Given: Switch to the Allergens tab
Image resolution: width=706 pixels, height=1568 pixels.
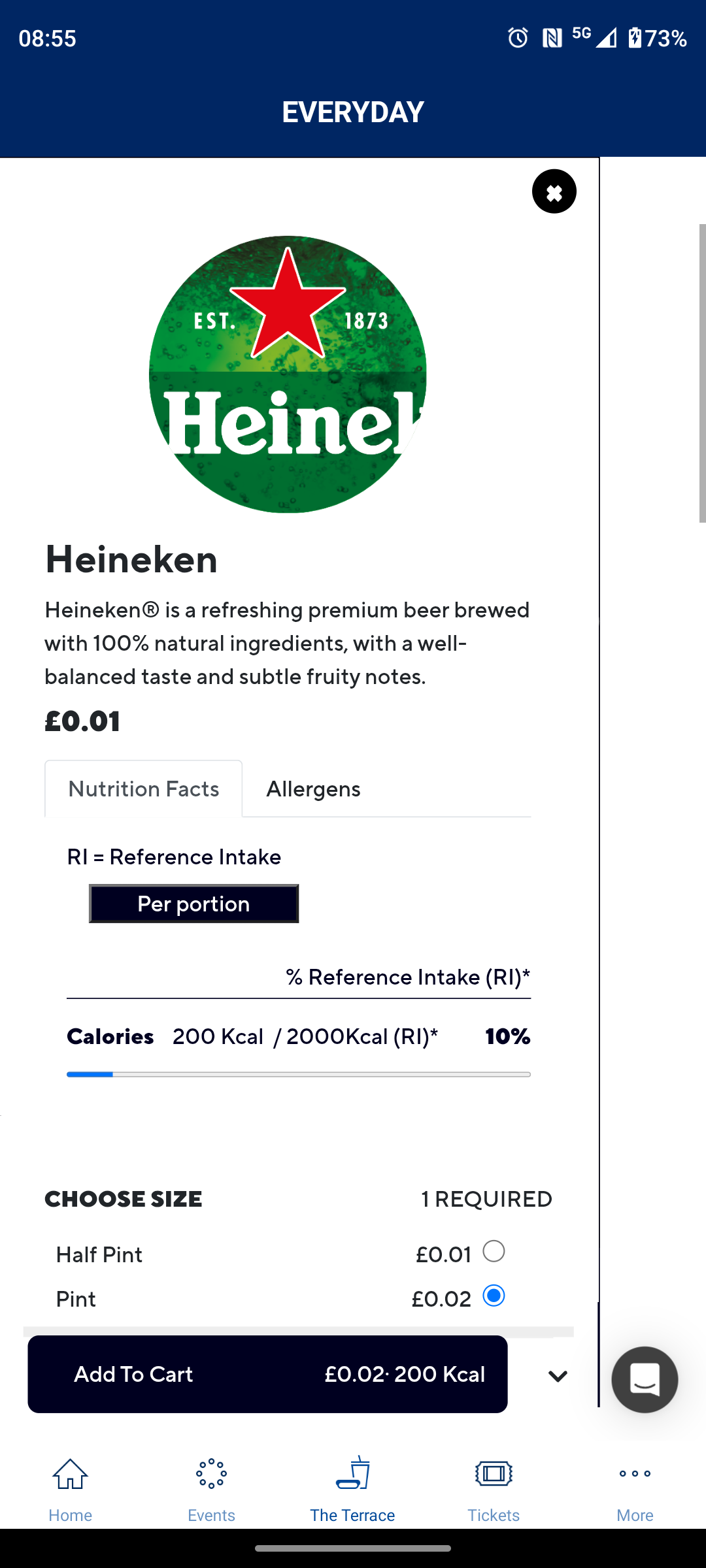Looking at the screenshot, I should coord(313,789).
